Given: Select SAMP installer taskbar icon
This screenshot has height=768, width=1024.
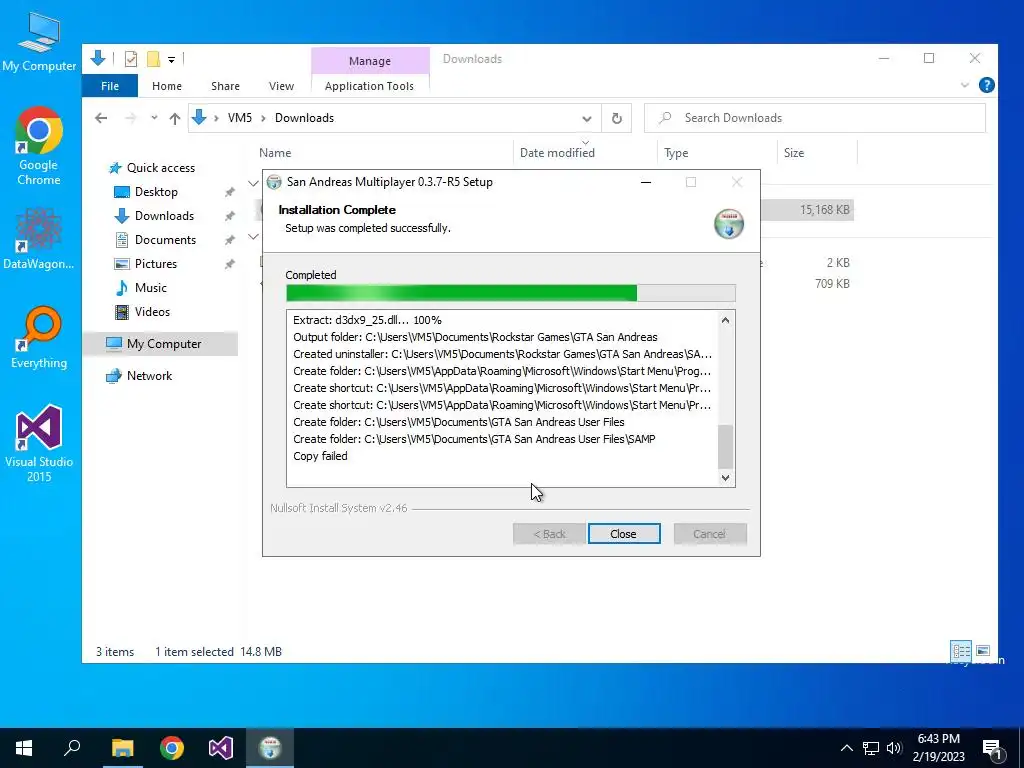Looking at the screenshot, I should tap(270, 748).
